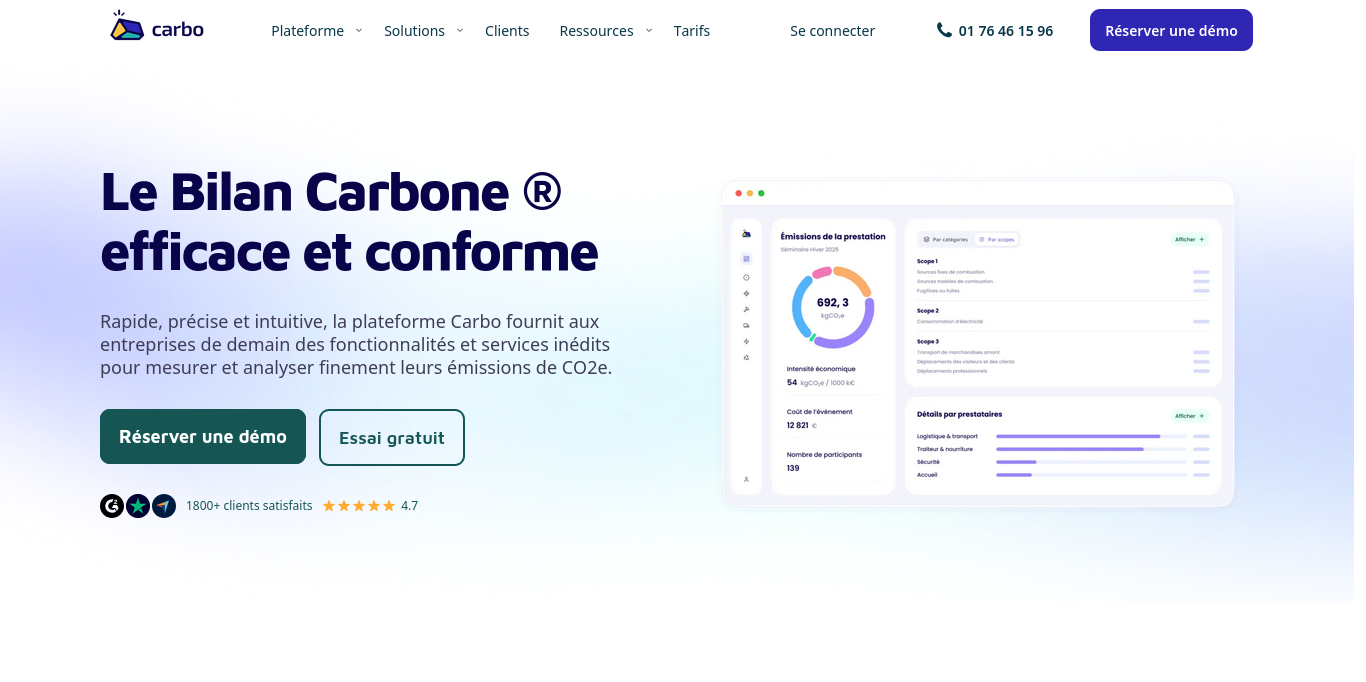Open the Tarifs page

(692, 31)
